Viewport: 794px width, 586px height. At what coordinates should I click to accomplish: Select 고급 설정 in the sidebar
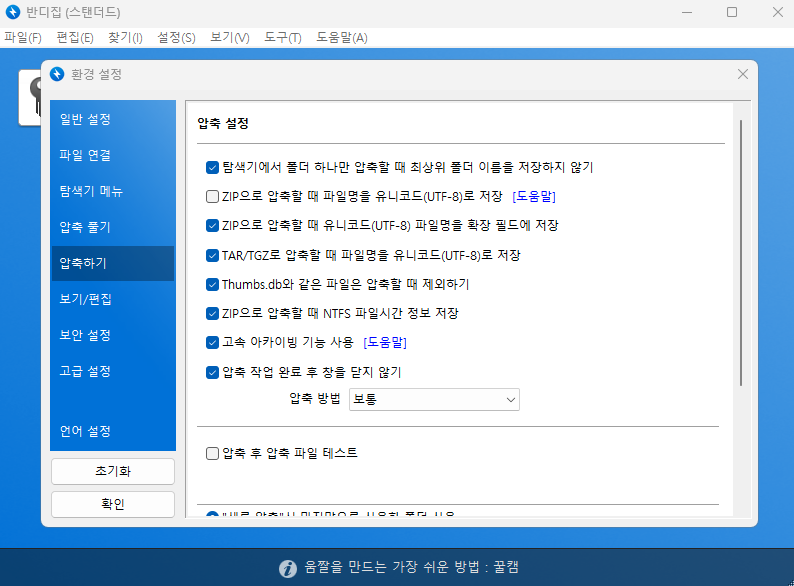point(113,371)
